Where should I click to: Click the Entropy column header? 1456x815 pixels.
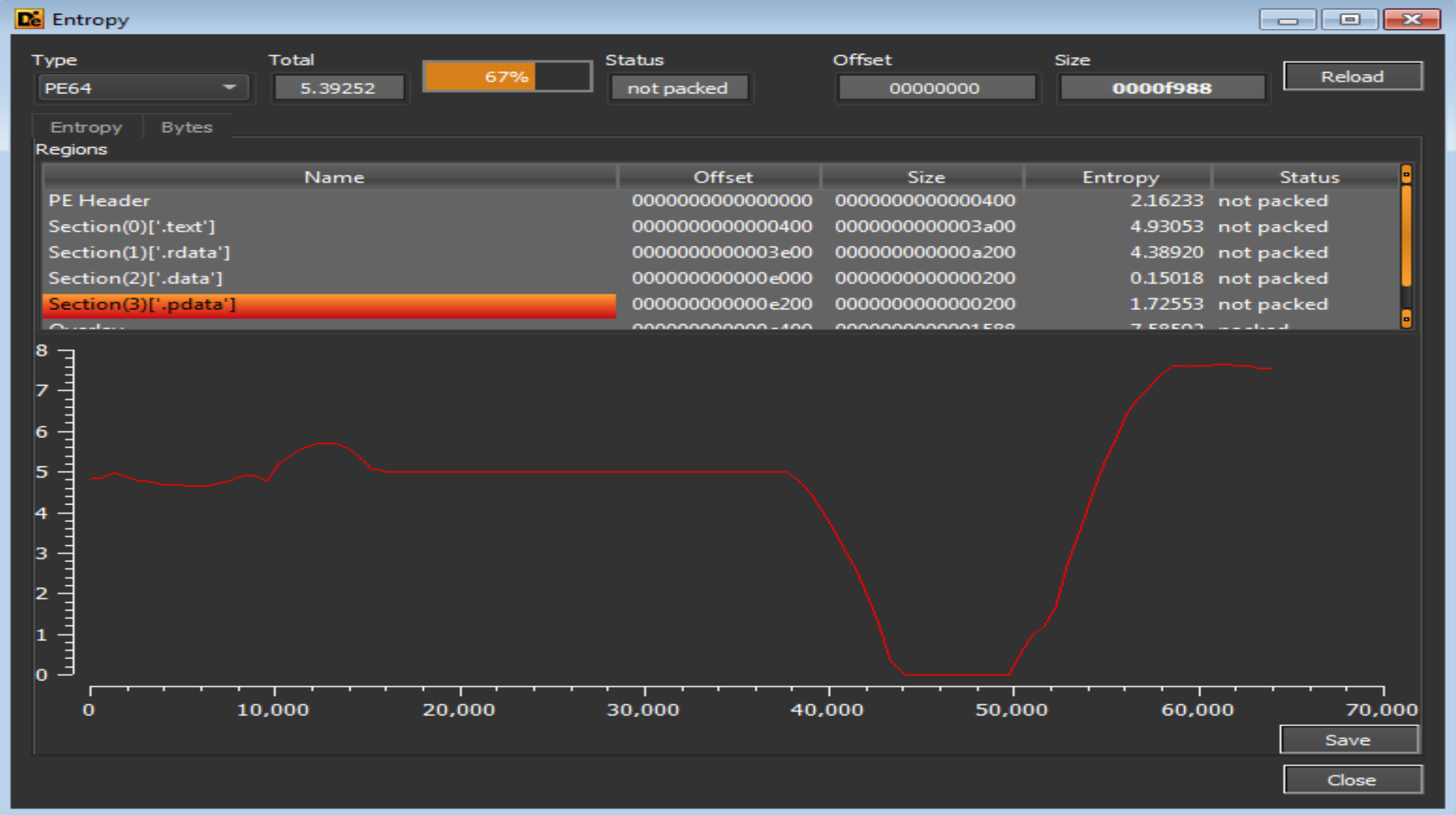[x=1119, y=177]
